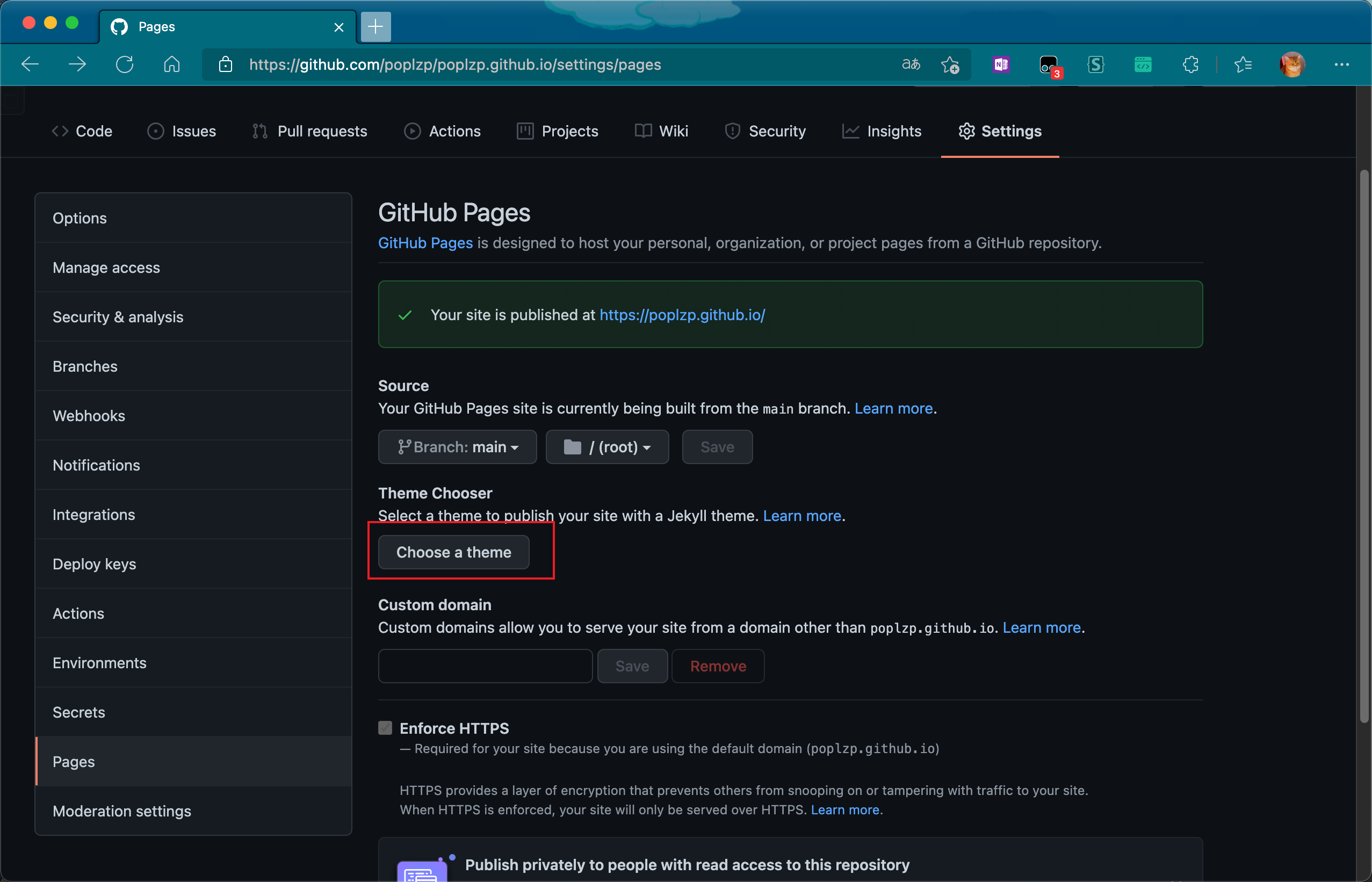Open the green code window extension icon

[1143, 64]
